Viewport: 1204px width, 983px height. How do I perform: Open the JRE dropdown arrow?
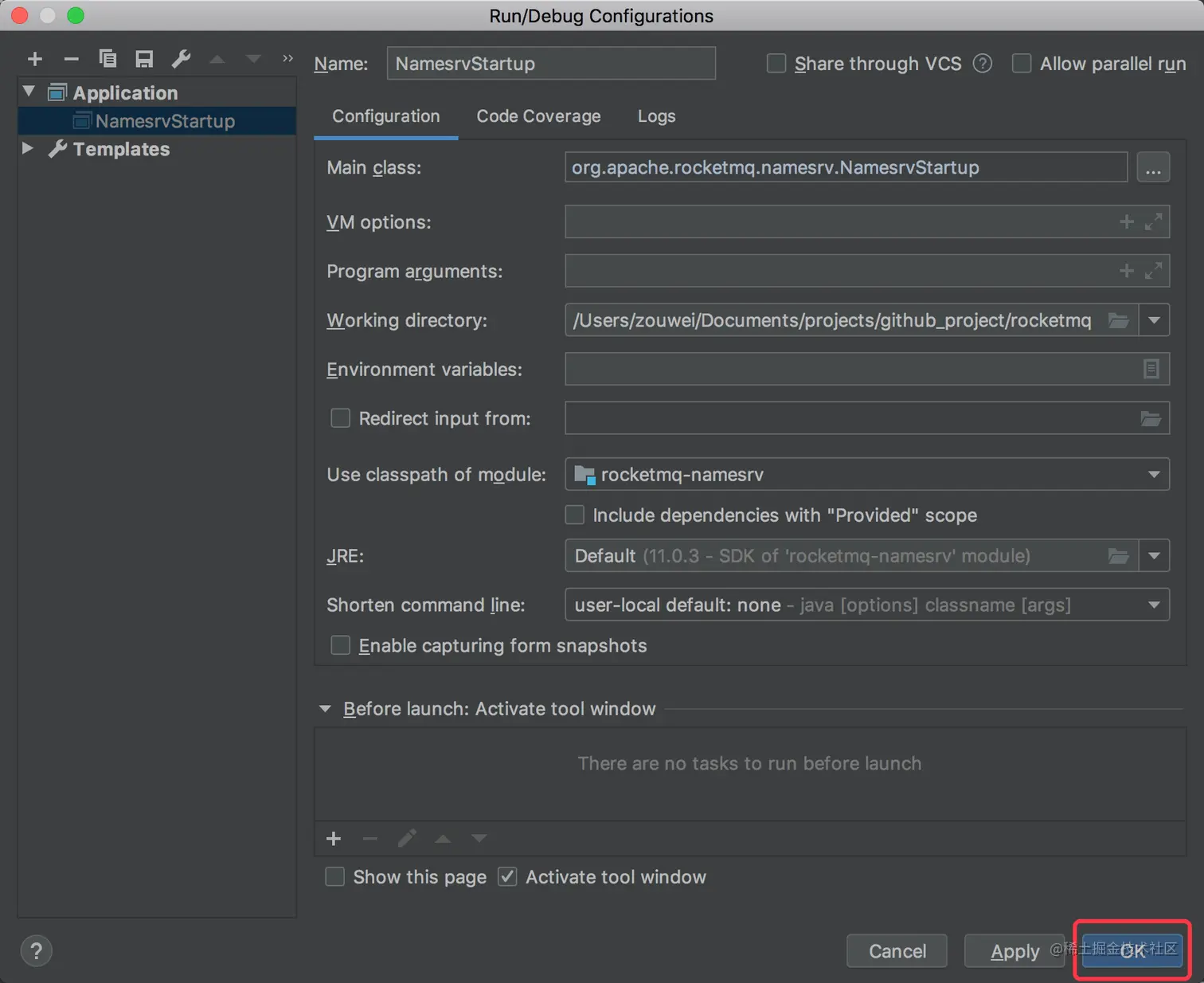1154,556
